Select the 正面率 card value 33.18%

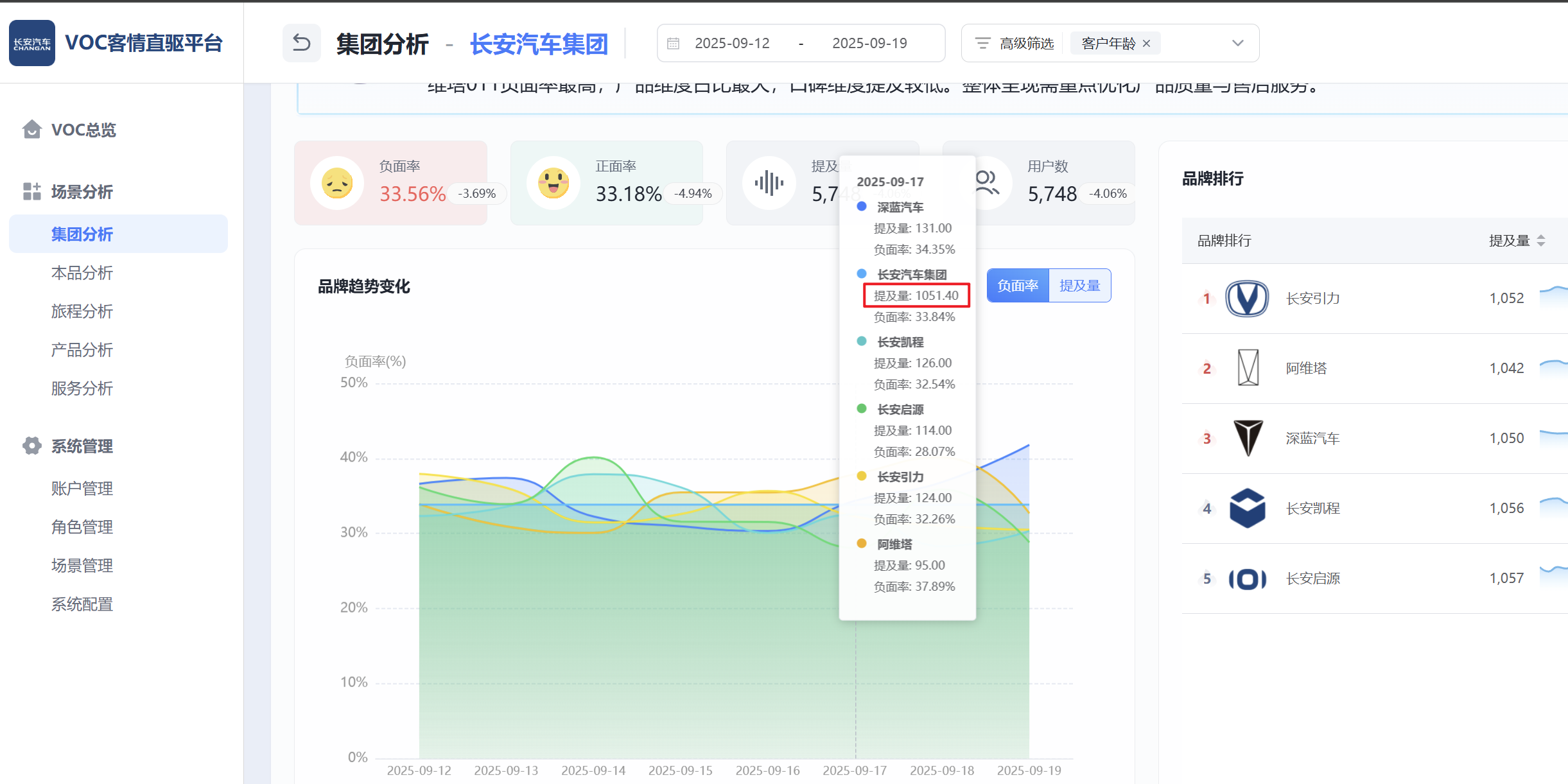629,194
